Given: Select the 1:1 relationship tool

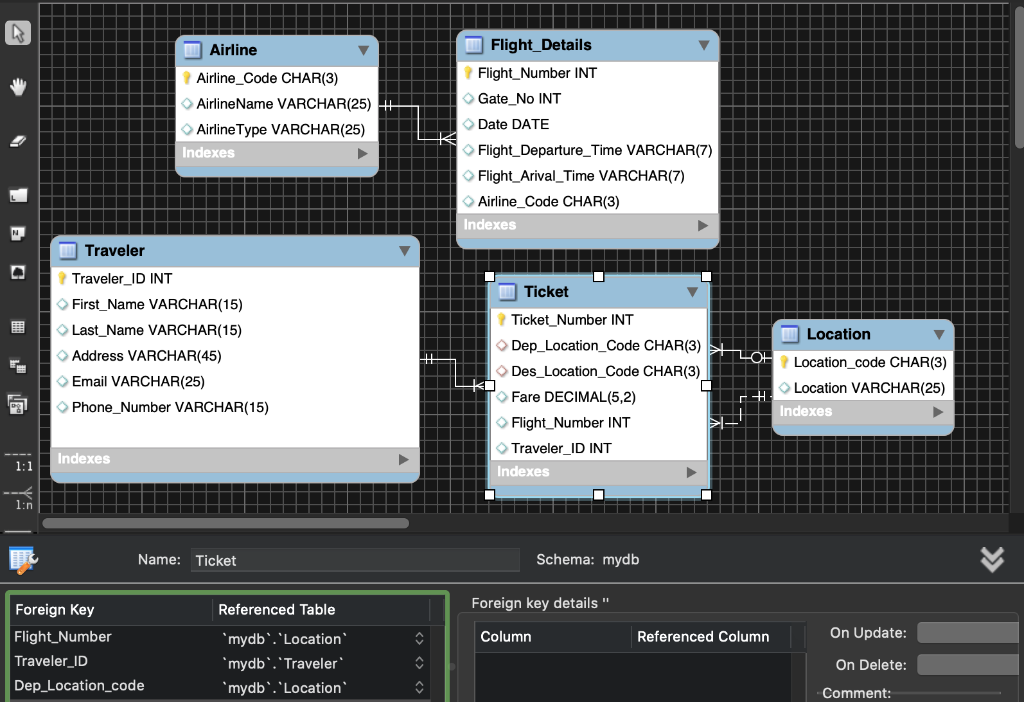Looking at the screenshot, I should coord(18,460).
